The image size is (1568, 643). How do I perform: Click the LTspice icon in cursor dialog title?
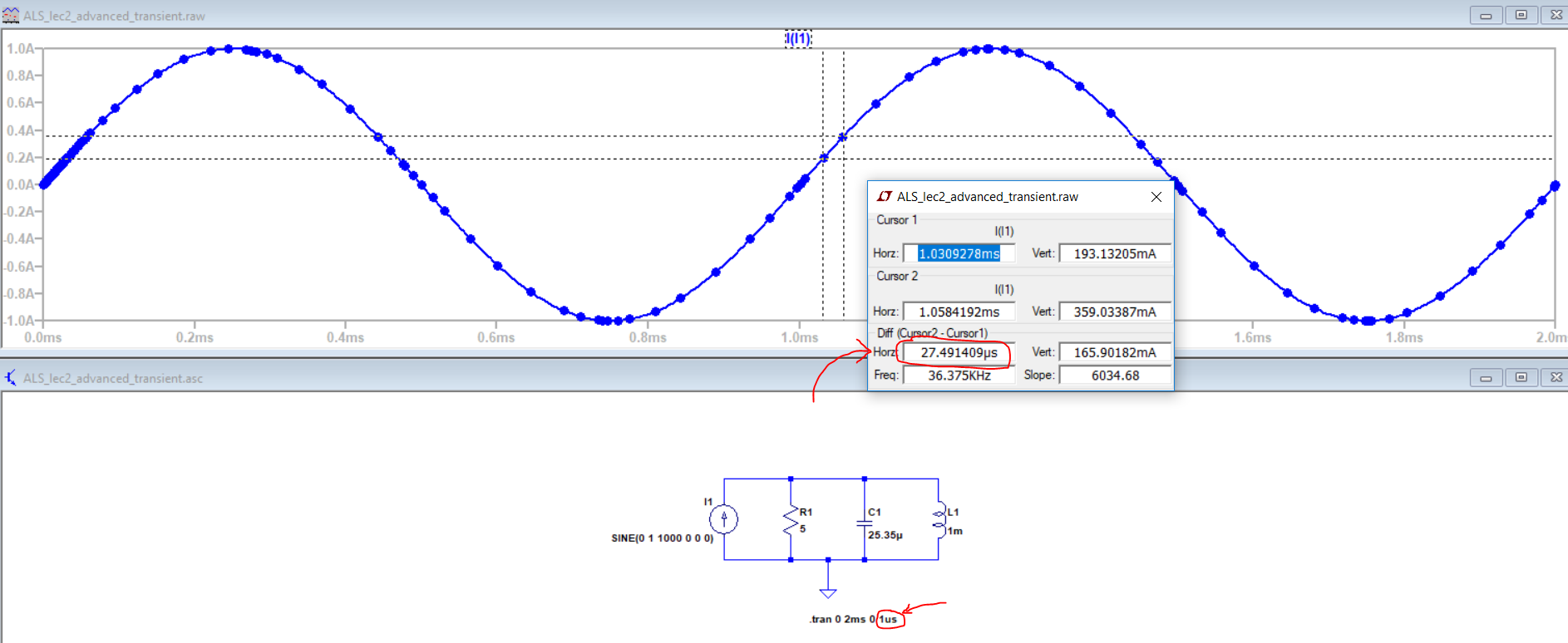(885, 197)
